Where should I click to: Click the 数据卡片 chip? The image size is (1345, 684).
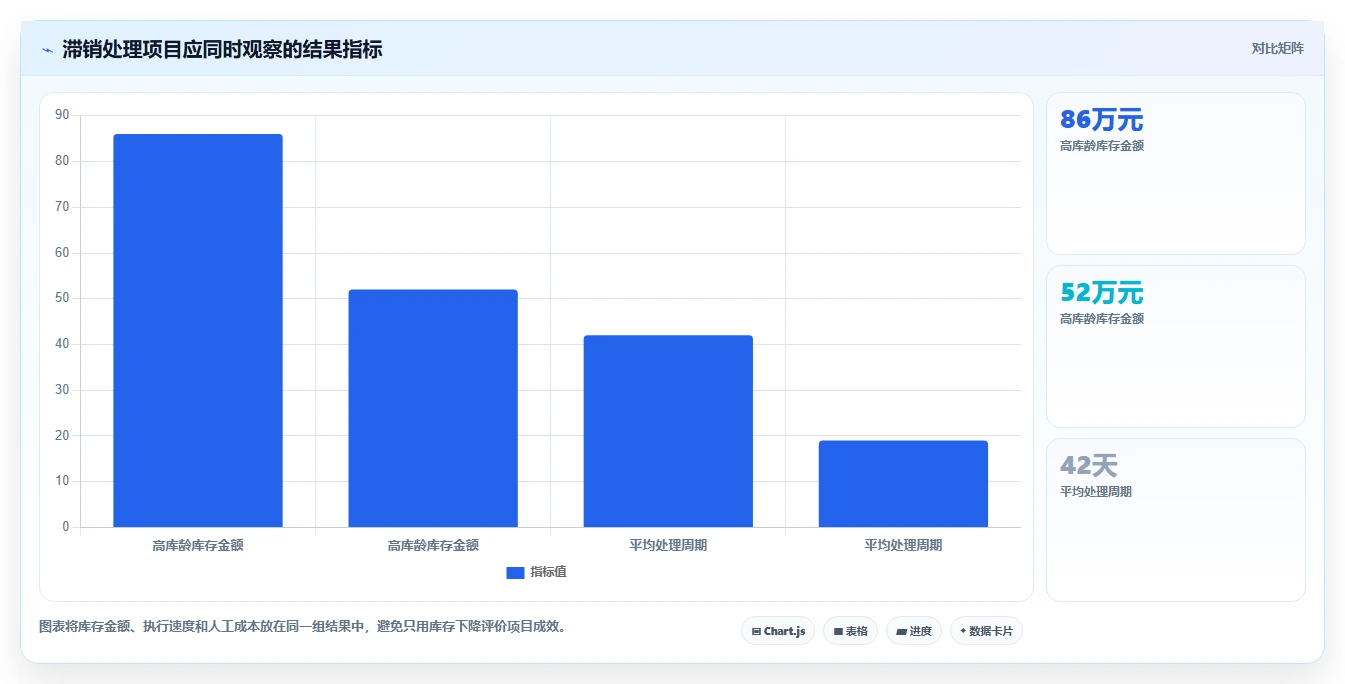pos(986,631)
